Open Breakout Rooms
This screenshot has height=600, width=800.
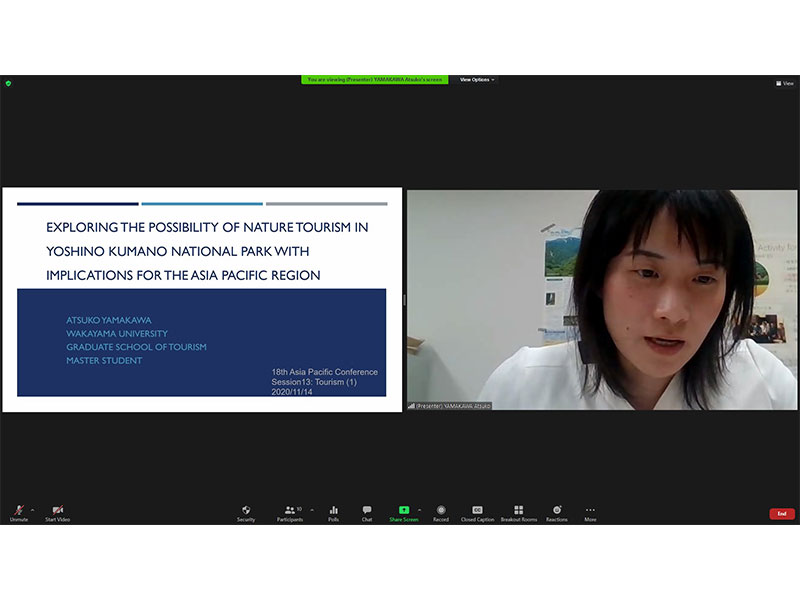[518, 512]
